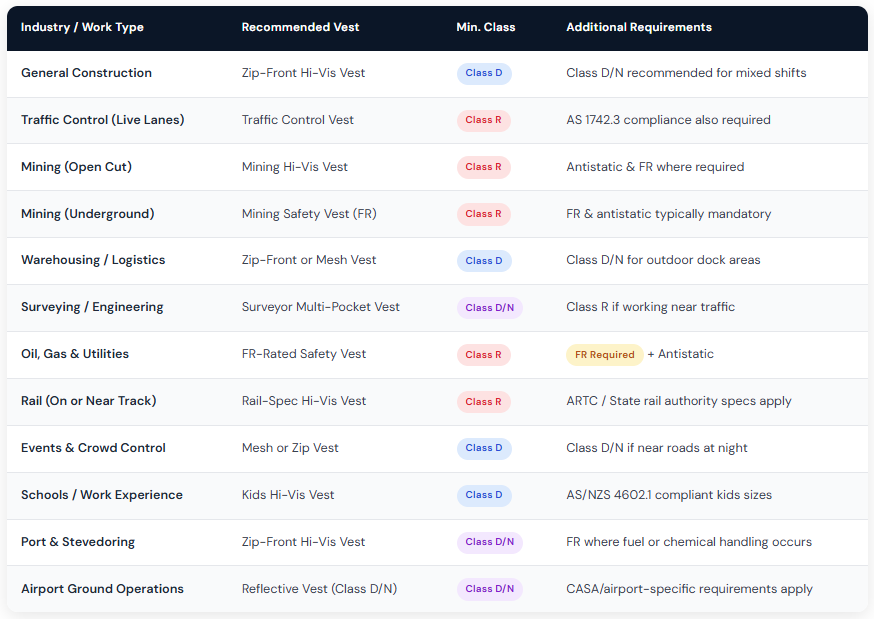
Task: Click the Surveyor Multi-Pocket Vest entry
Action: (x=320, y=307)
